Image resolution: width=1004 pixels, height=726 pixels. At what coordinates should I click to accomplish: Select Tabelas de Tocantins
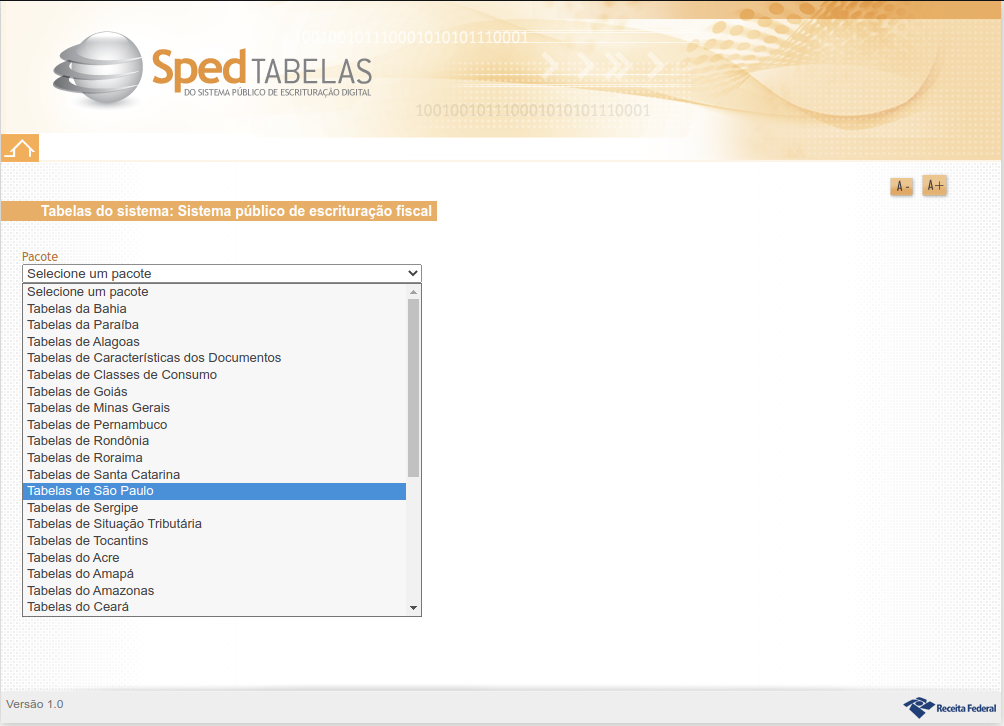click(x=215, y=540)
